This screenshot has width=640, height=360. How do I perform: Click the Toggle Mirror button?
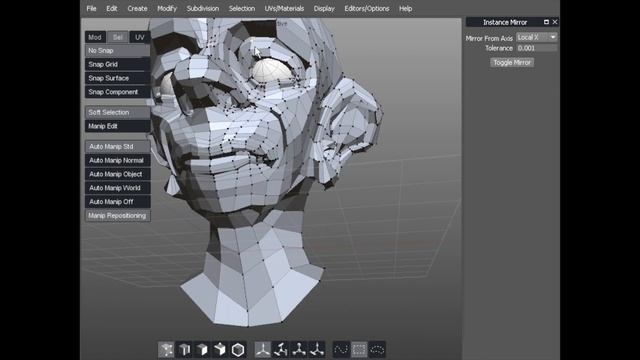pos(512,62)
